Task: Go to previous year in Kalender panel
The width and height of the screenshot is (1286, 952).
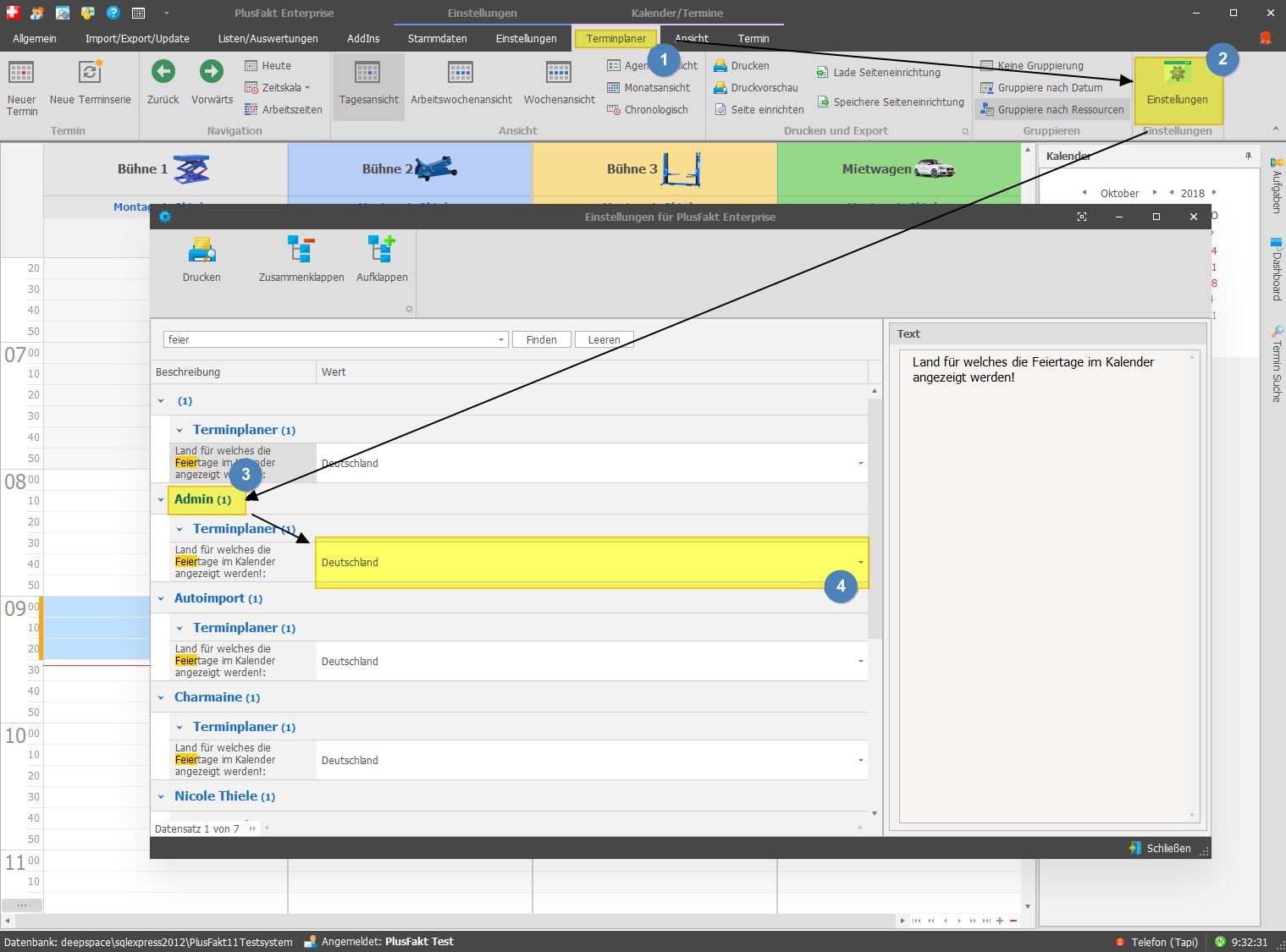Action: (1171, 192)
